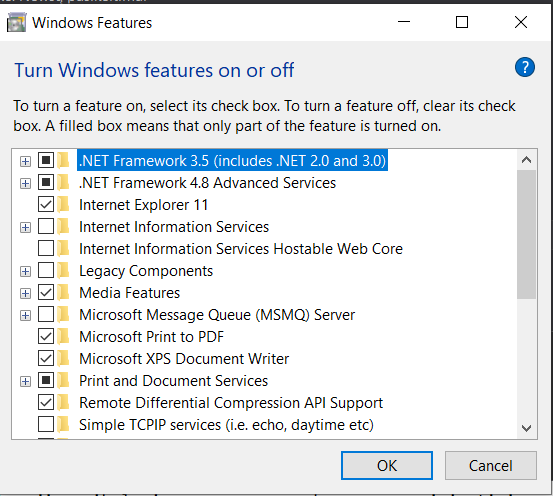The width and height of the screenshot is (553, 496).
Task: Click the scrollbar down arrow in the features list
Action: 526,428
